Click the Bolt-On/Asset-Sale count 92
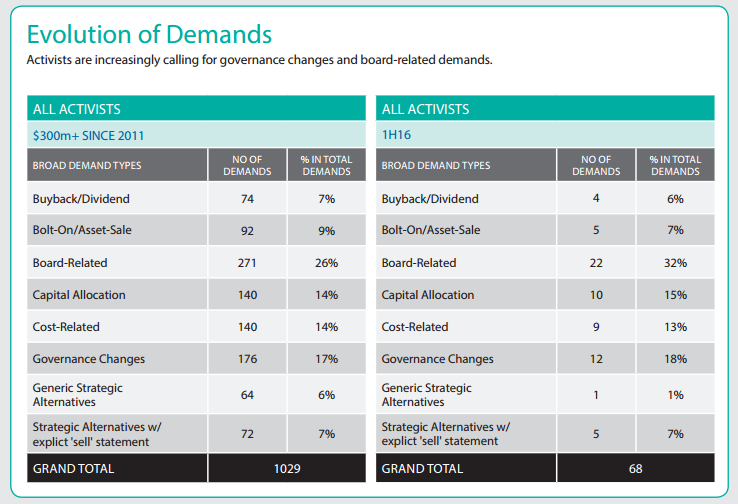 coord(247,231)
